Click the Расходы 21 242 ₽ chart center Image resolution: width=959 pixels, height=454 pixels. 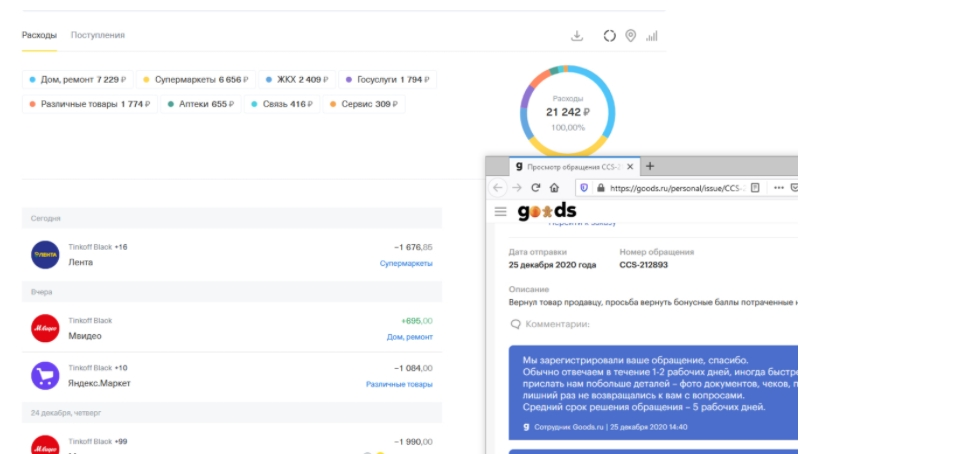point(568,113)
